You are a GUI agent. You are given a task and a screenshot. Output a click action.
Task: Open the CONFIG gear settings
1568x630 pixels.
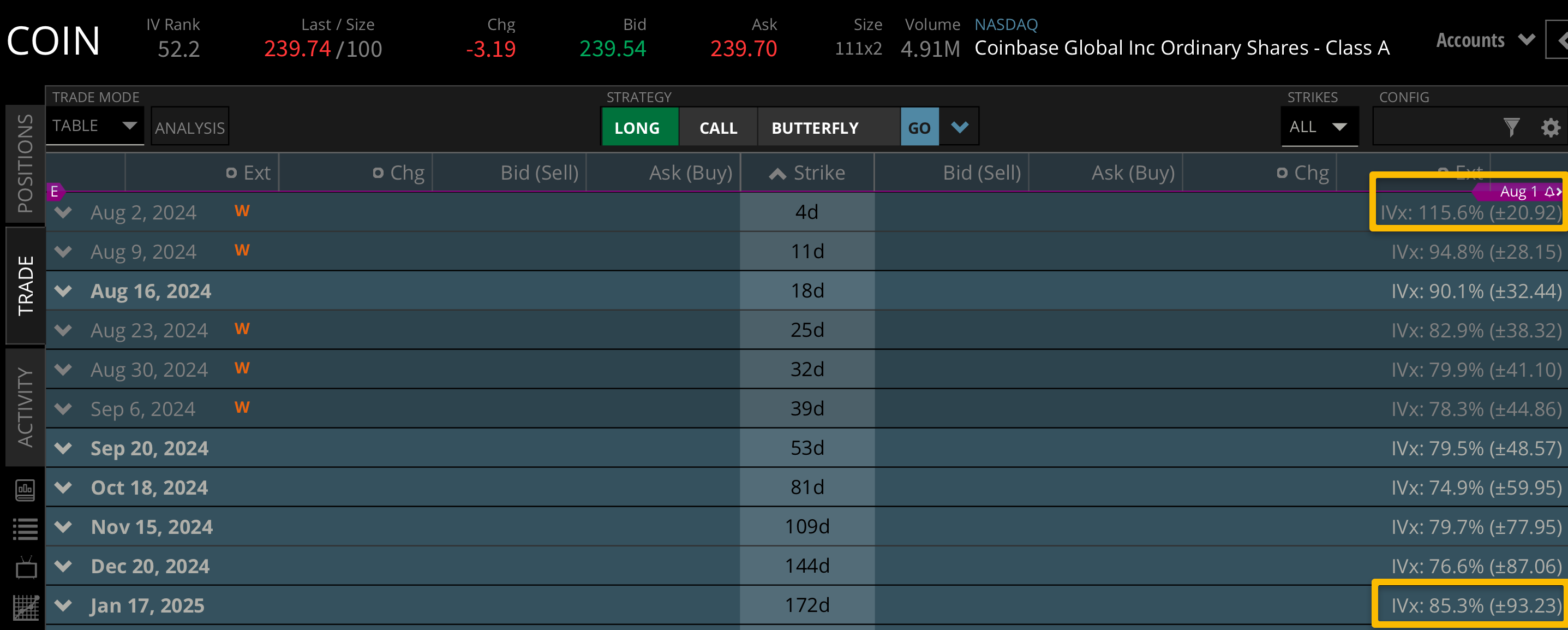tap(1551, 127)
